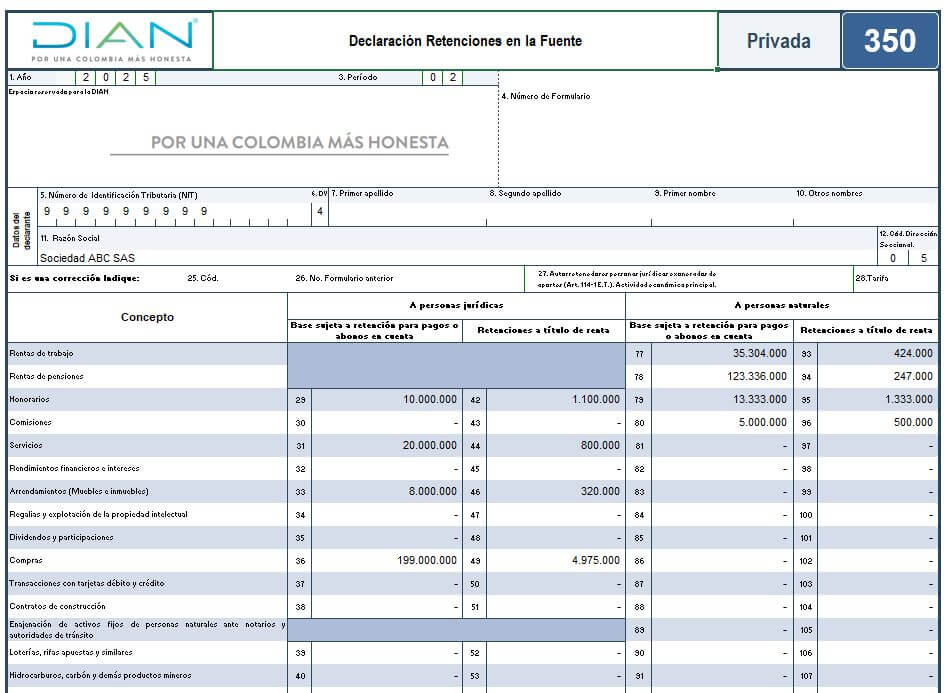Select the Declaración Retenciones en la Fuente title
Screen dimensions: 947x693
point(465,41)
